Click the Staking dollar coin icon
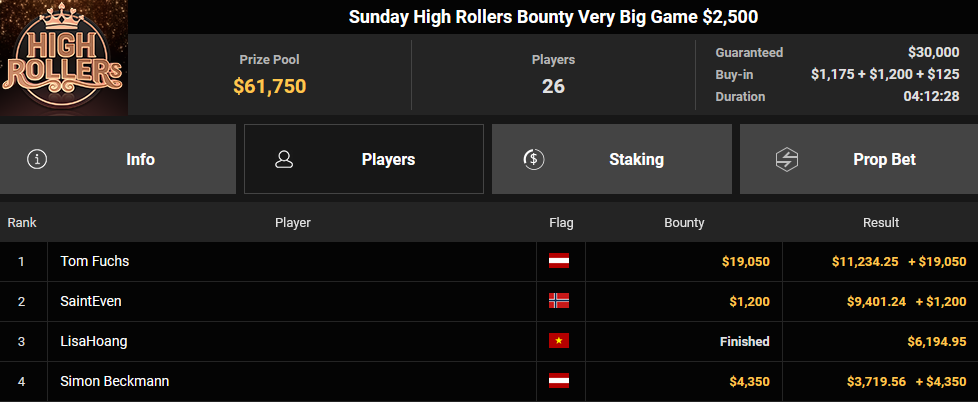This screenshot has width=978, height=402. click(x=533, y=159)
